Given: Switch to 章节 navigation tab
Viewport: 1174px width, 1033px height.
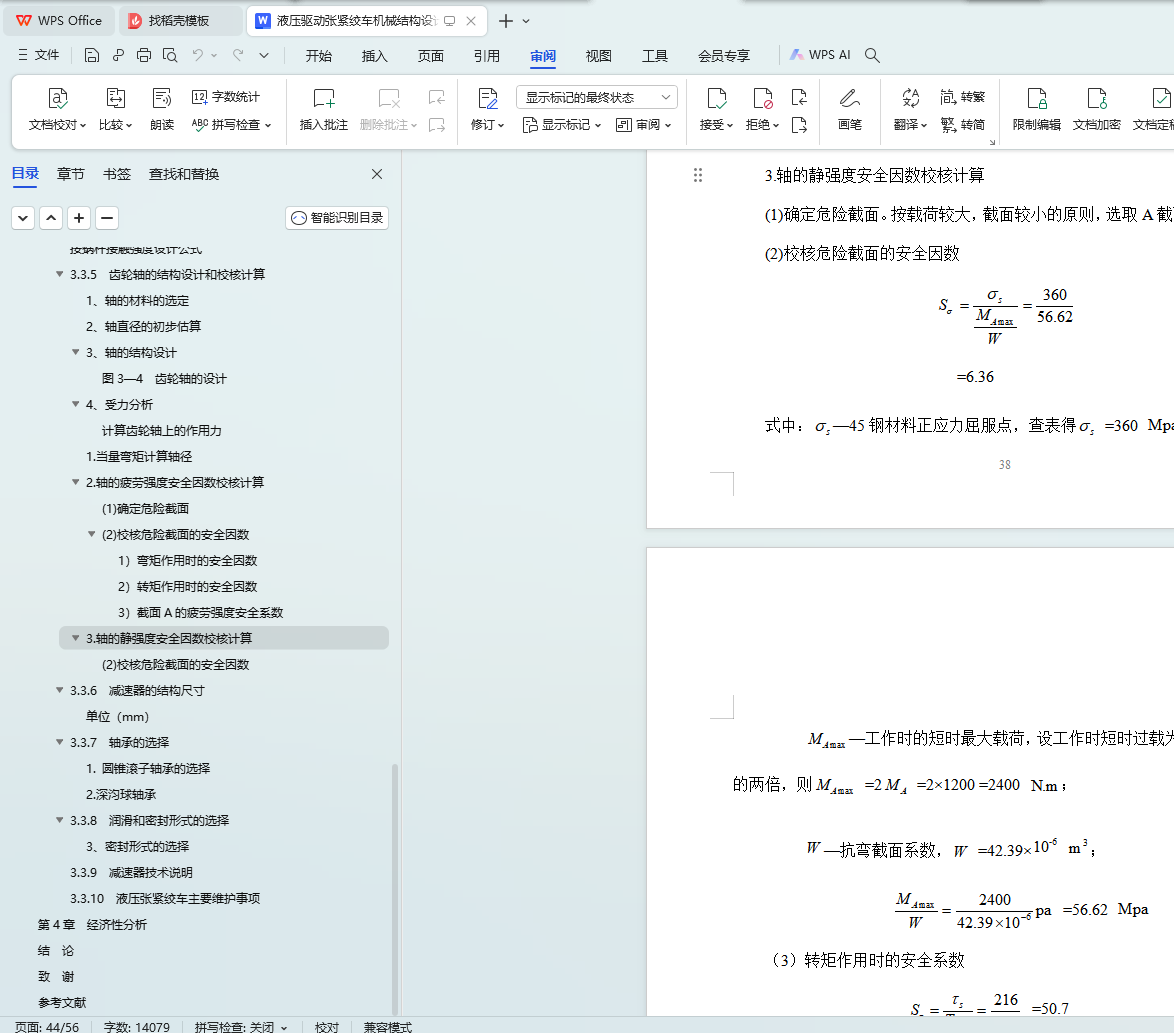Looking at the screenshot, I should (x=70, y=174).
